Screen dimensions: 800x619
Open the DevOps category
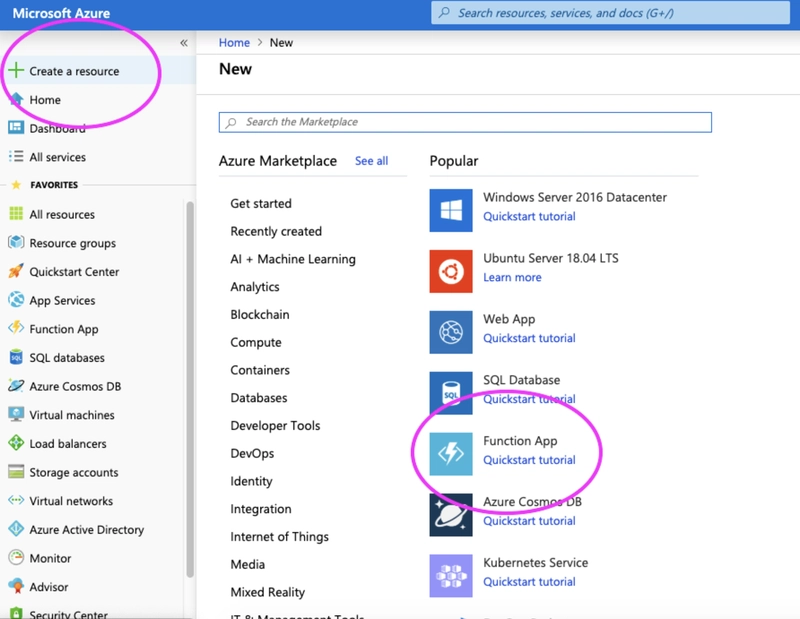(x=252, y=453)
